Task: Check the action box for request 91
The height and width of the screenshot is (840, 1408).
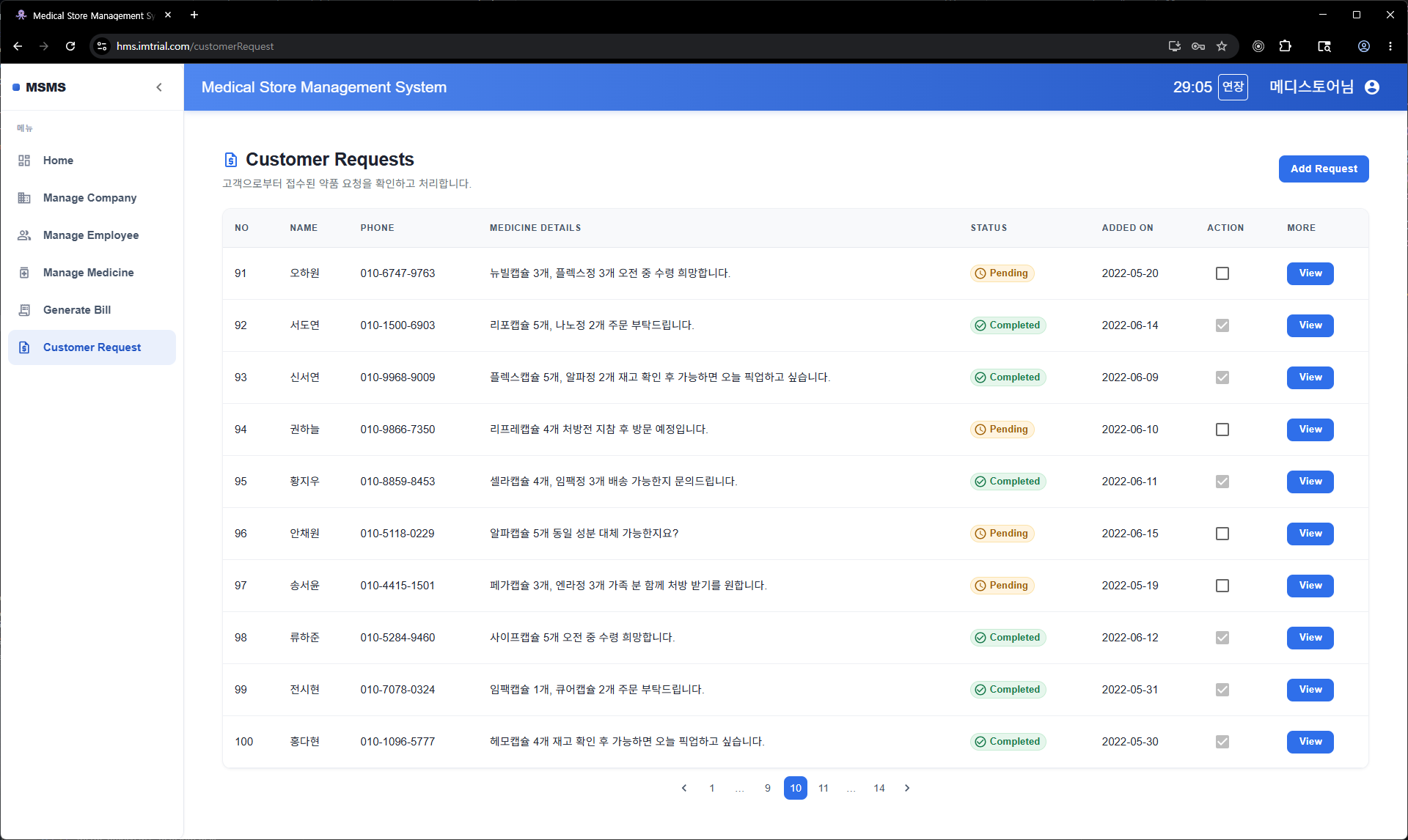Action: point(1222,273)
